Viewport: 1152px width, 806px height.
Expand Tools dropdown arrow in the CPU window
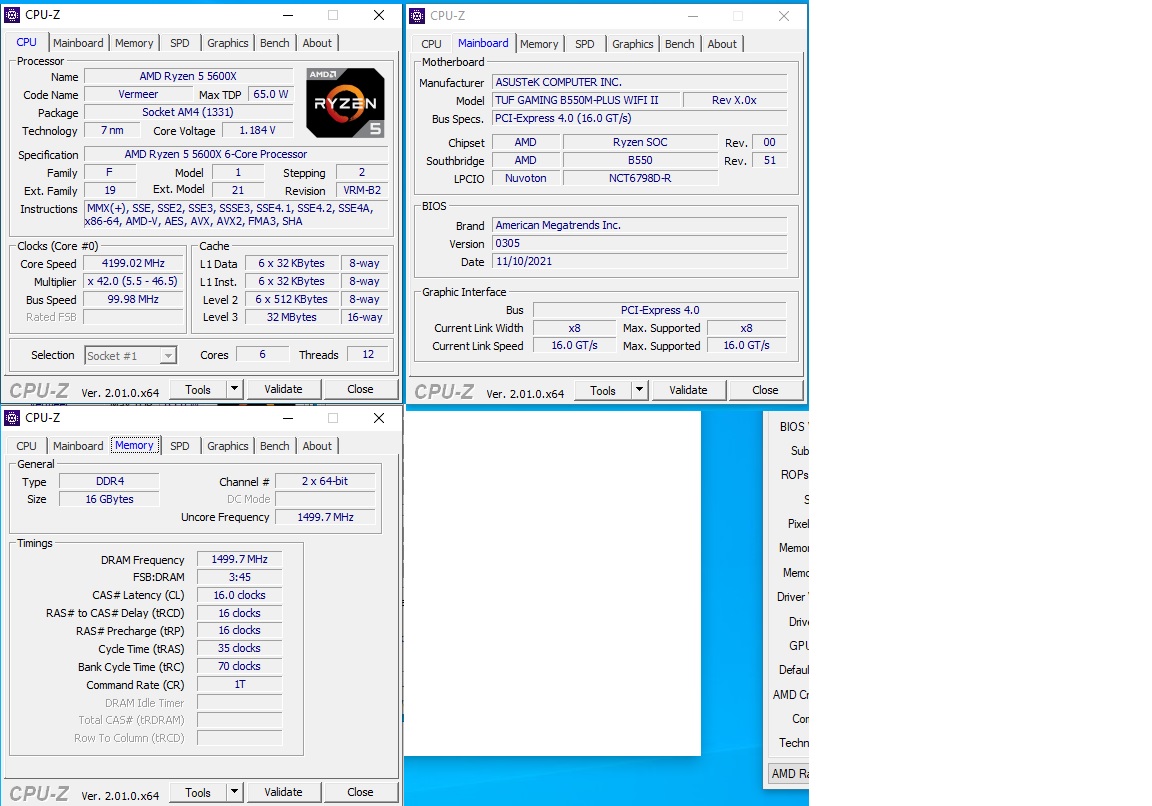tap(234, 389)
